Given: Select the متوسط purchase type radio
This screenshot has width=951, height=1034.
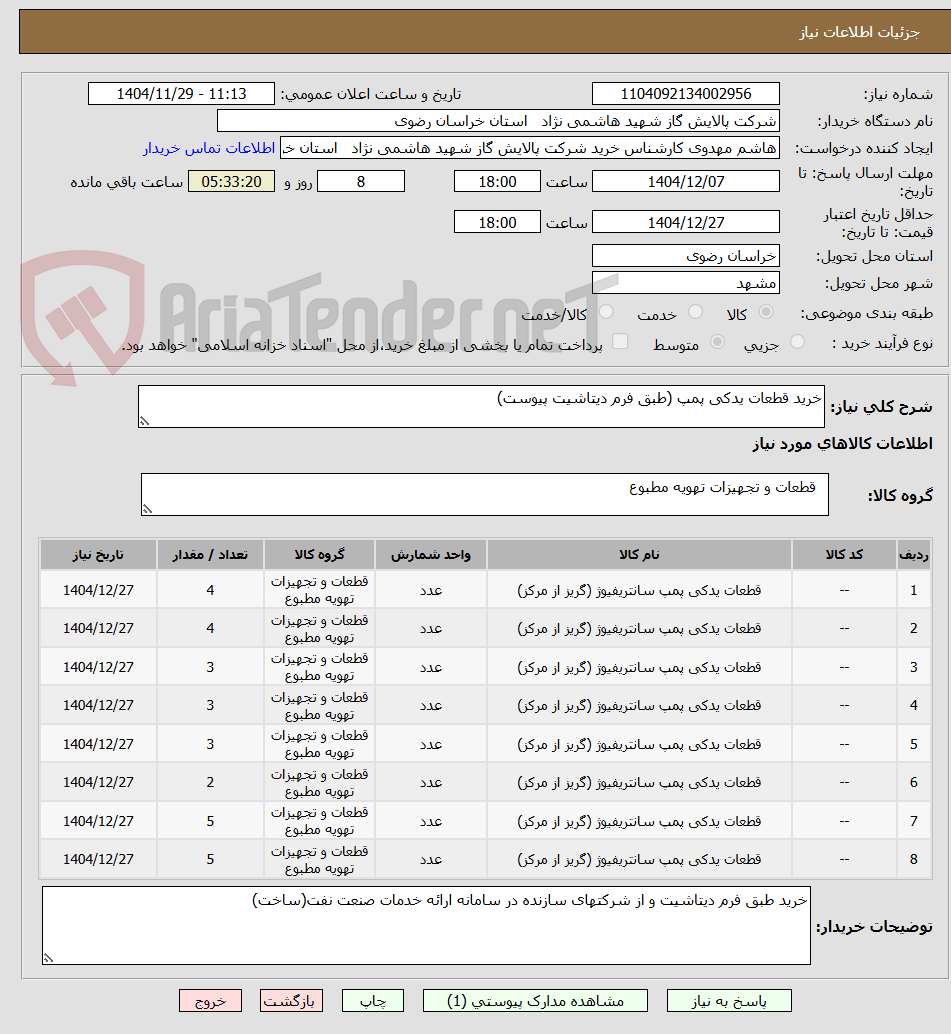Looking at the screenshot, I should [717, 342].
